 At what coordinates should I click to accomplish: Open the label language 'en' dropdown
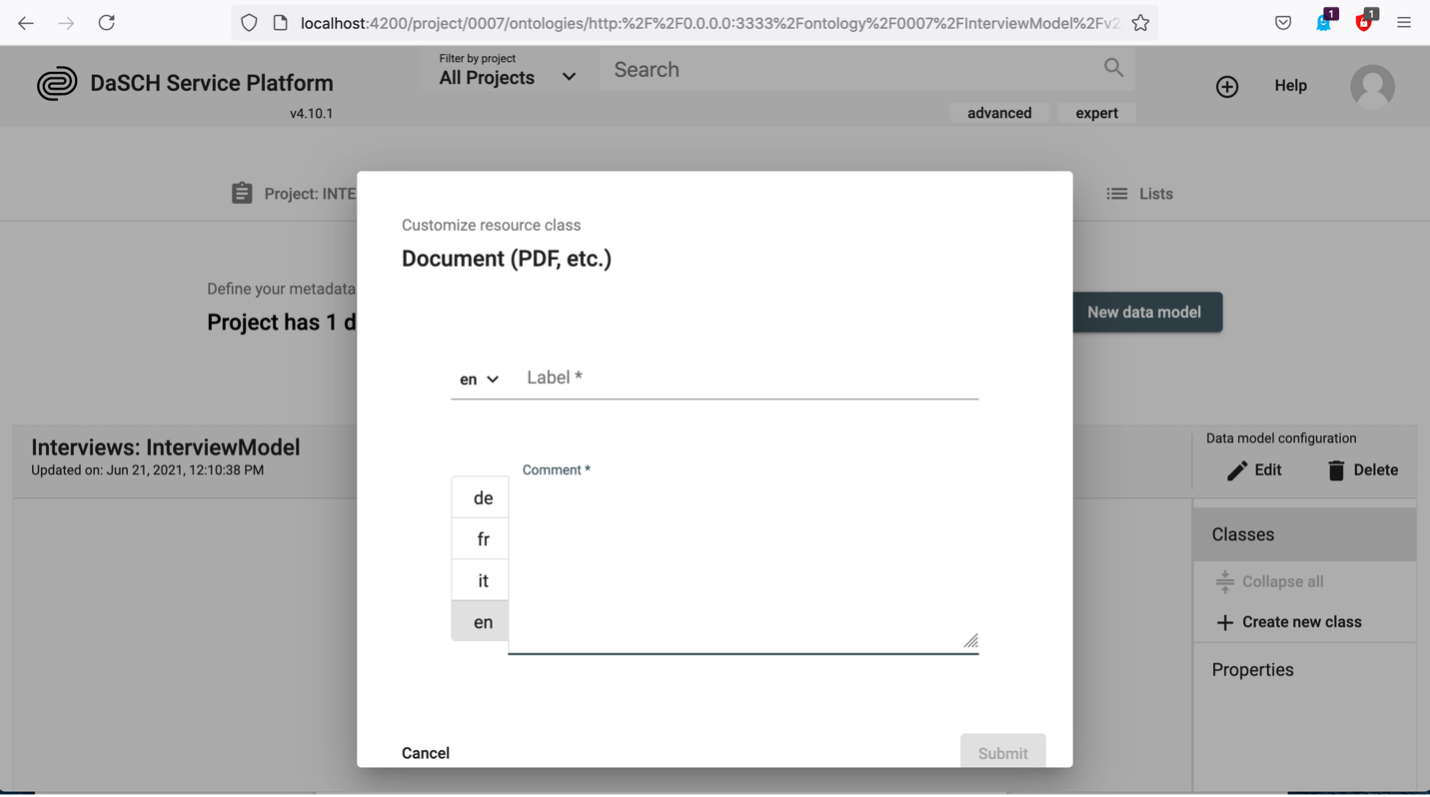point(478,379)
